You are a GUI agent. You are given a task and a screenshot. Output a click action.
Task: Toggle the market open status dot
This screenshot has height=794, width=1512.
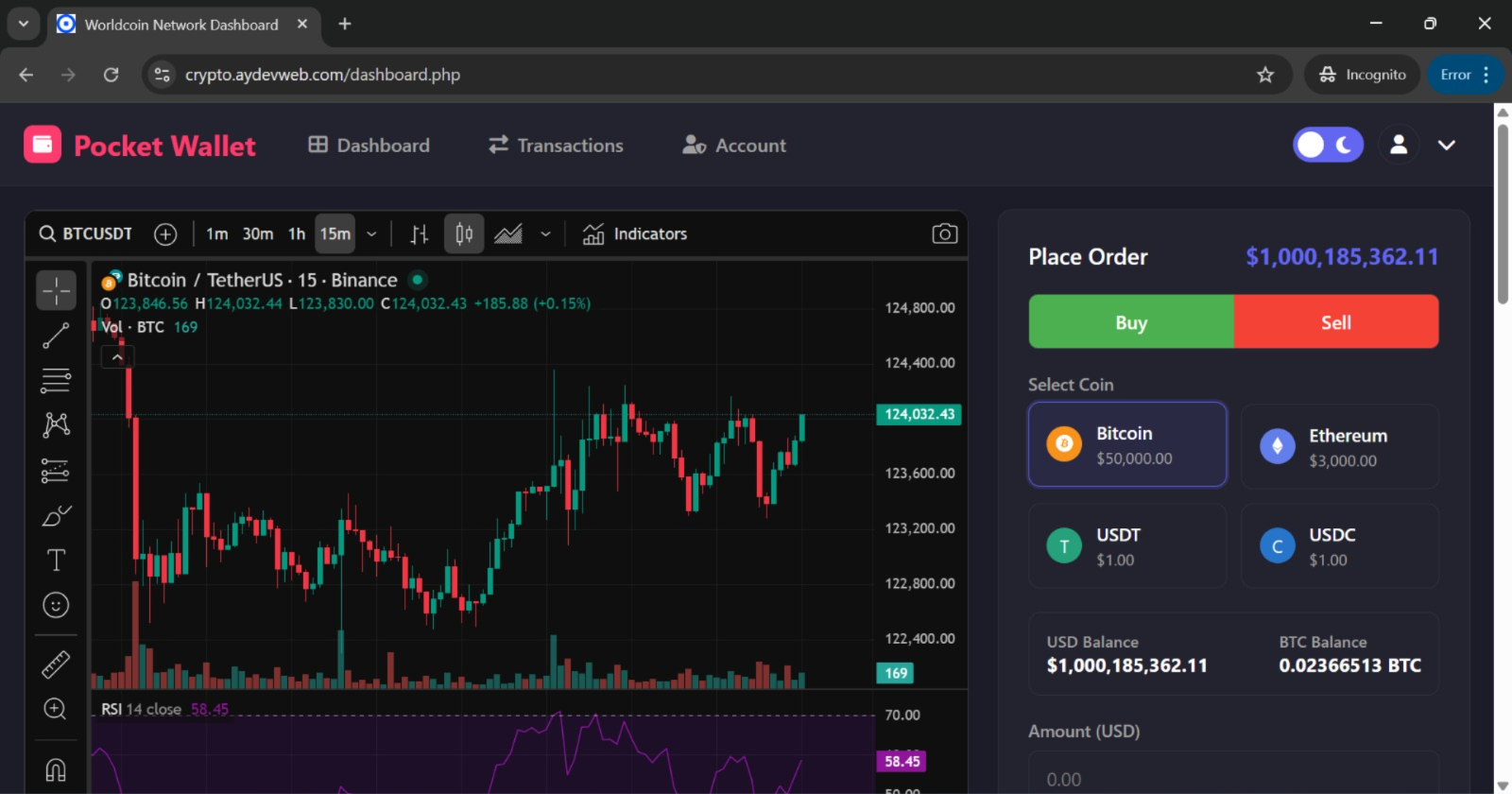418,280
